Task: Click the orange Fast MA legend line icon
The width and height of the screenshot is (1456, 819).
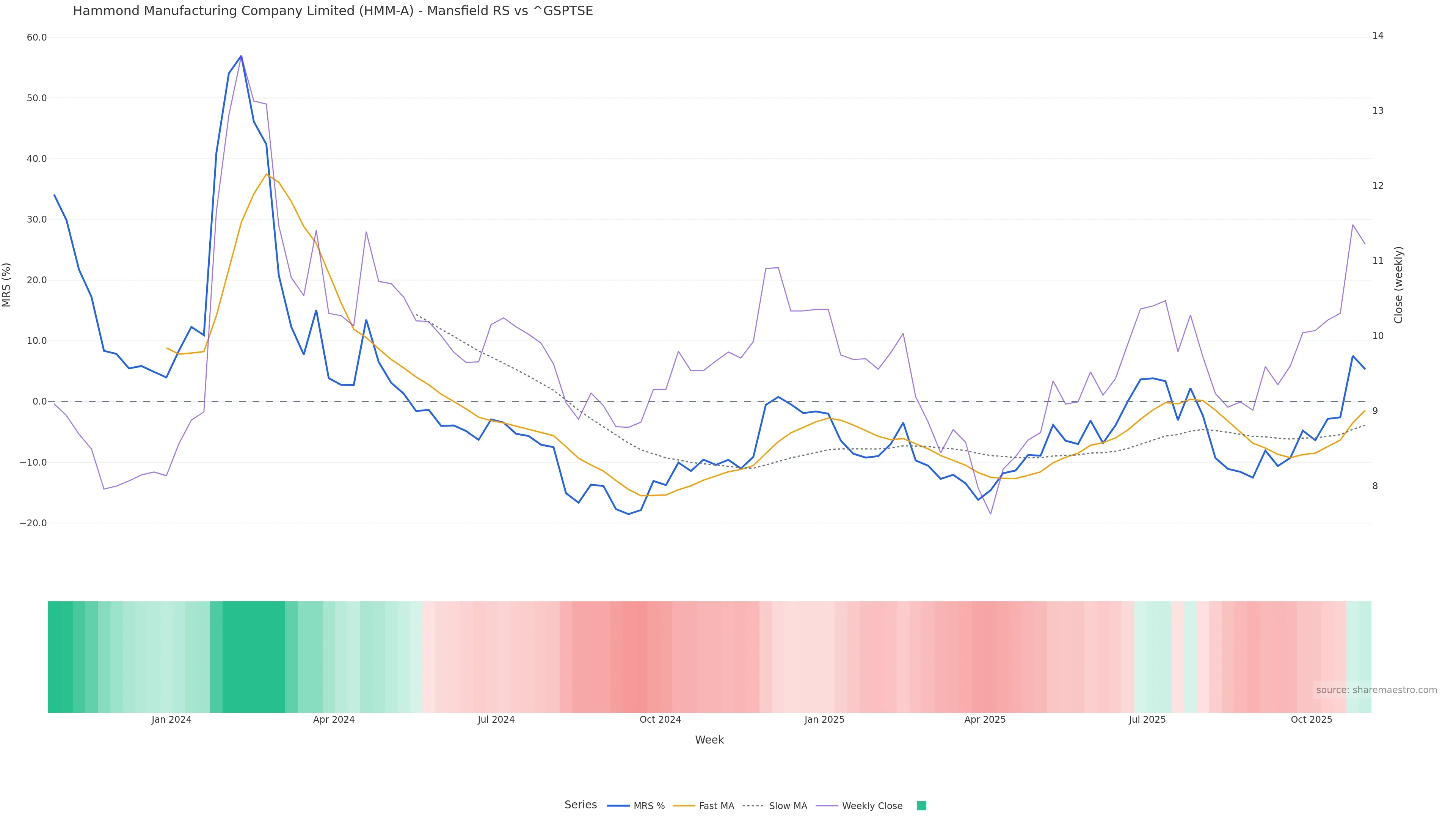Action: (684, 806)
